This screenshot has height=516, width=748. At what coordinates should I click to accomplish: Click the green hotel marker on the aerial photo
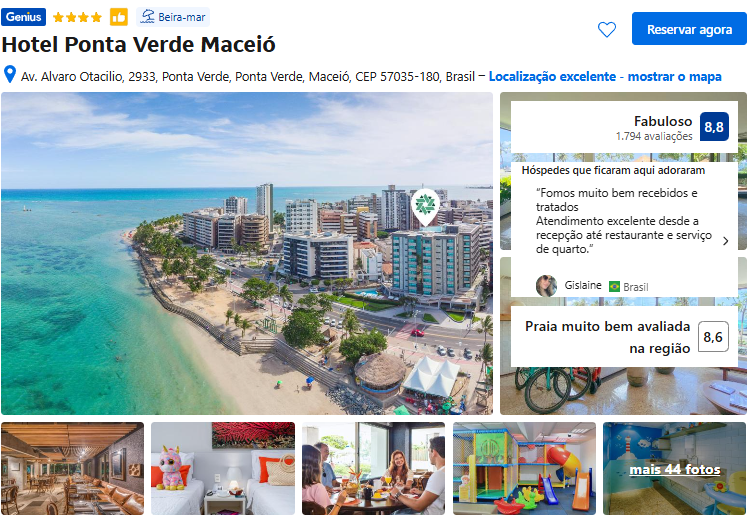pos(425,206)
